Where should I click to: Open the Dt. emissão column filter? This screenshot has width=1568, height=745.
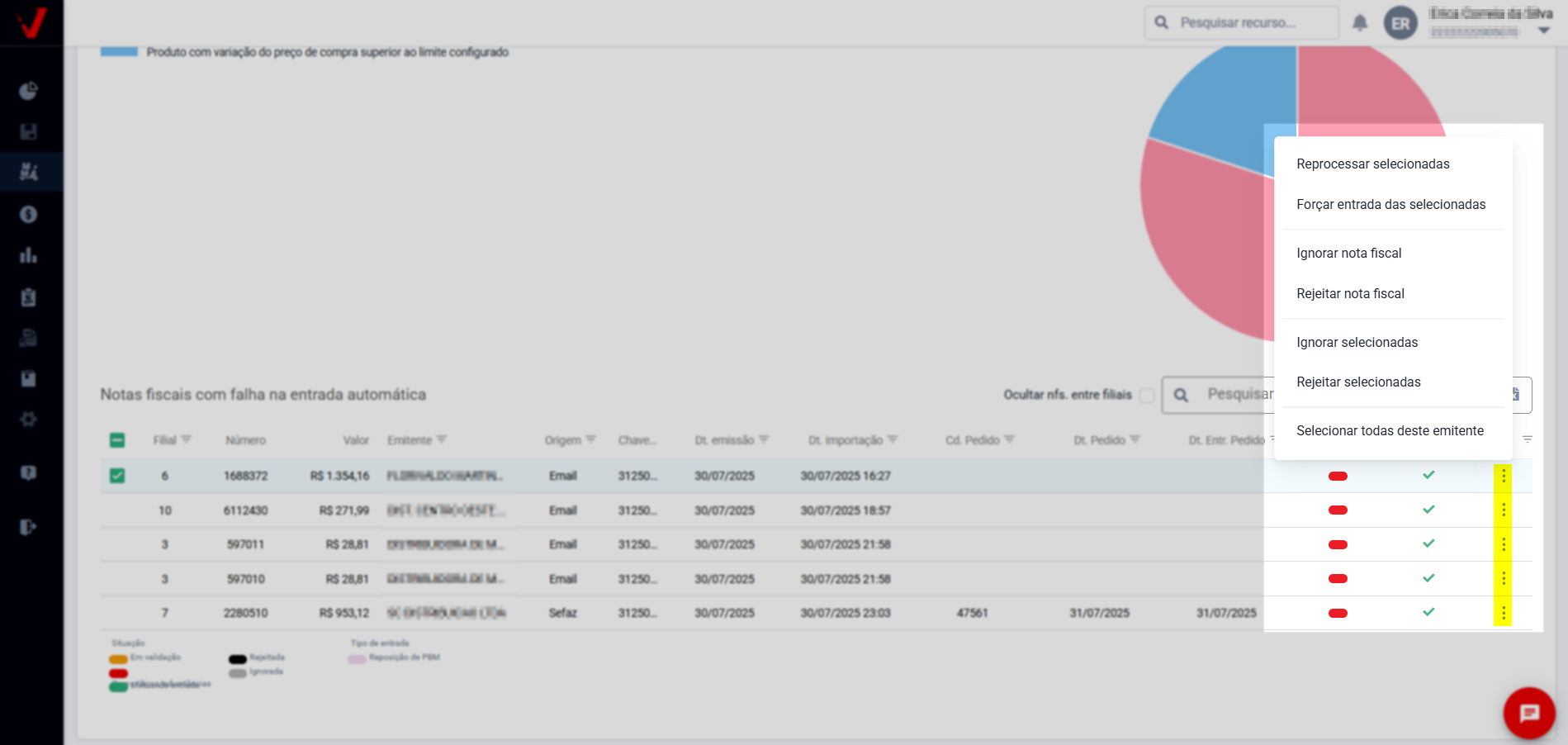pyautogui.click(x=764, y=439)
